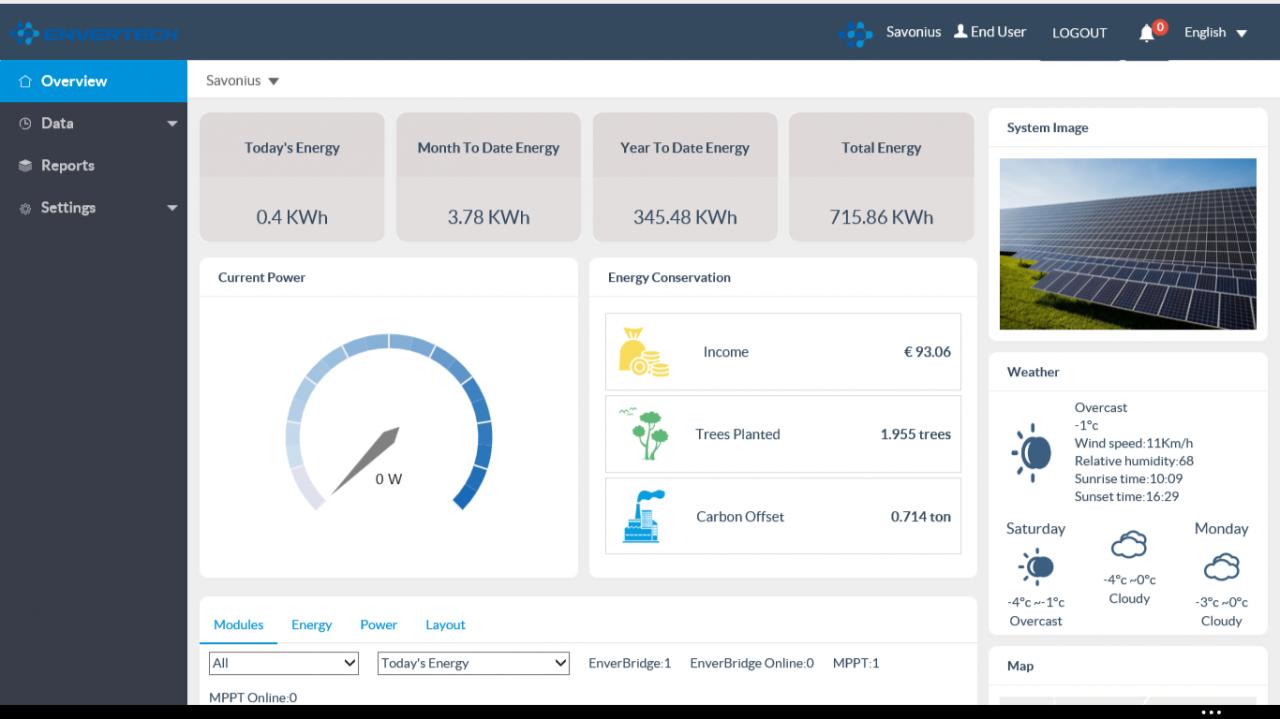The image size is (1280, 719).
Task: Expand the Data menu arrow
Action: click(x=172, y=124)
